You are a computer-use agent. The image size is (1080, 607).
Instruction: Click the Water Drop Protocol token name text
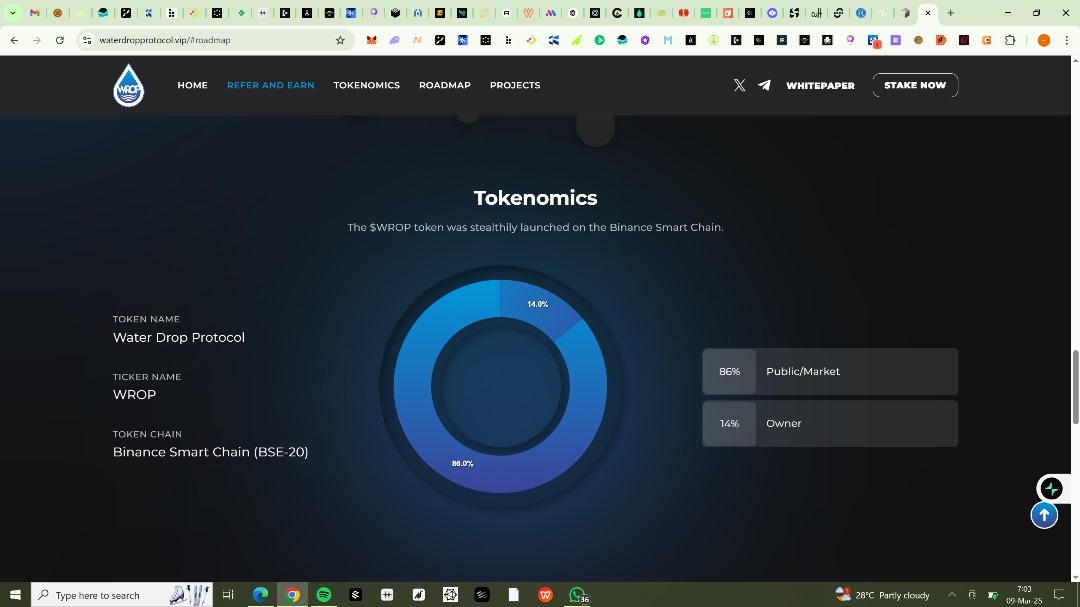178,338
